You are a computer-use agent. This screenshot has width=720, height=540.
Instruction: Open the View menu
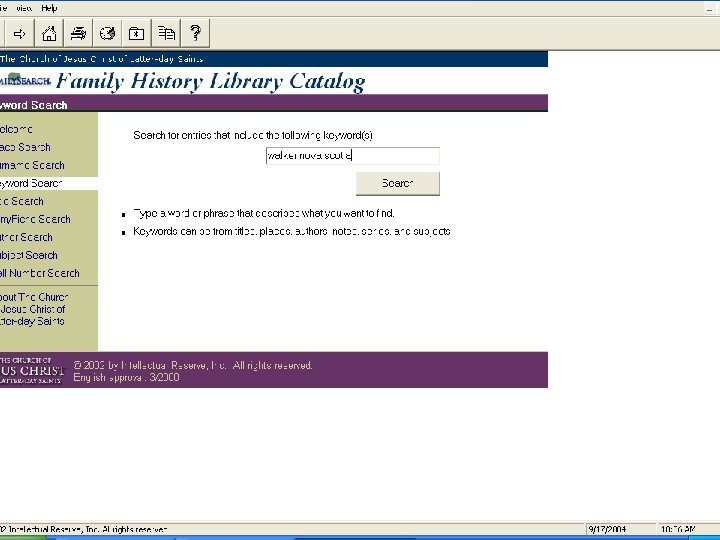(x=24, y=8)
